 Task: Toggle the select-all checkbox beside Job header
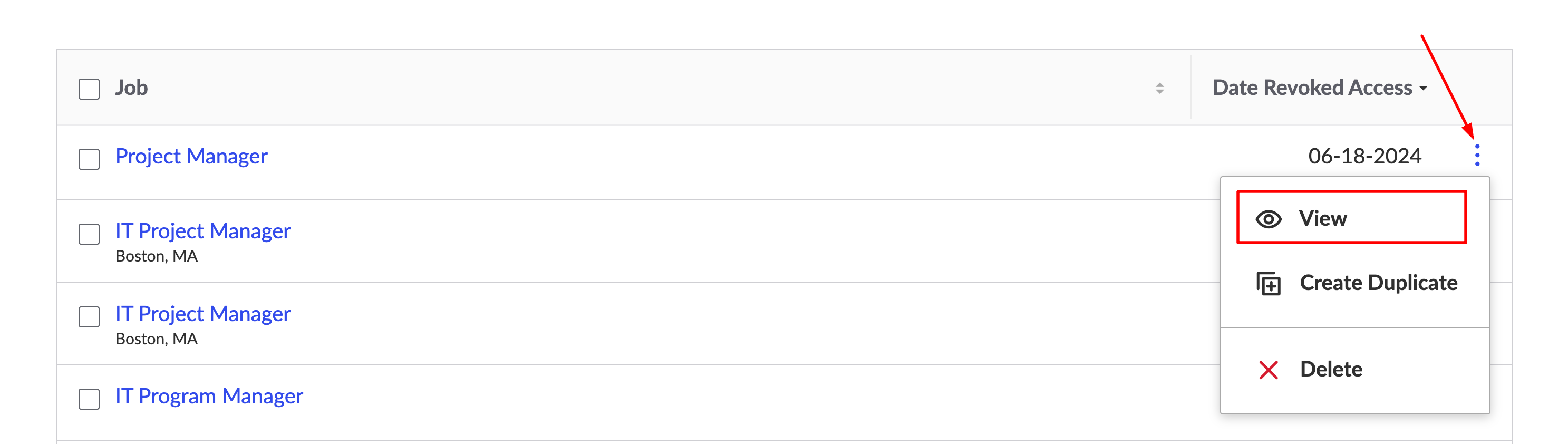pyautogui.click(x=89, y=89)
